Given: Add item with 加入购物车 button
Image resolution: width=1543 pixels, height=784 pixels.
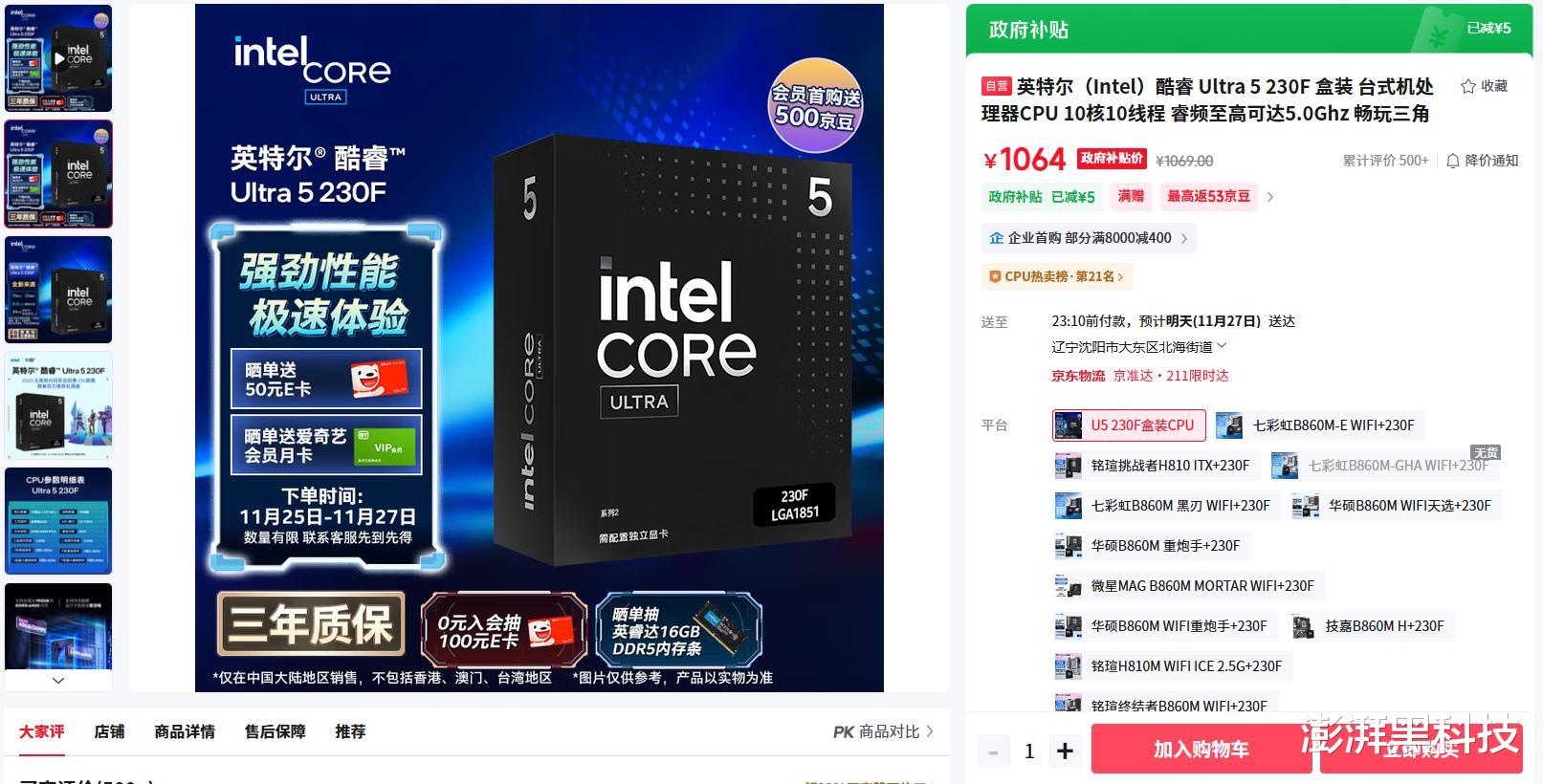Looking at the screenshot, I should pos(1201,750).
